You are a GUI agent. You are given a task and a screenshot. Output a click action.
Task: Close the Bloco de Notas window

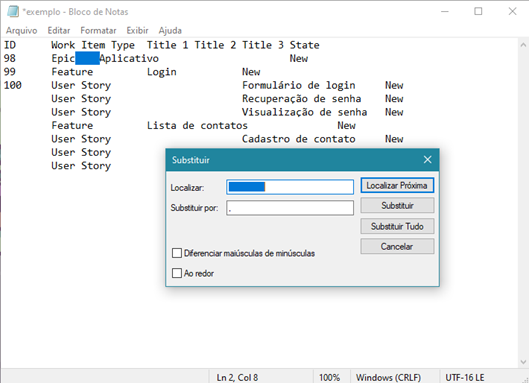click(x=512, y=11)
